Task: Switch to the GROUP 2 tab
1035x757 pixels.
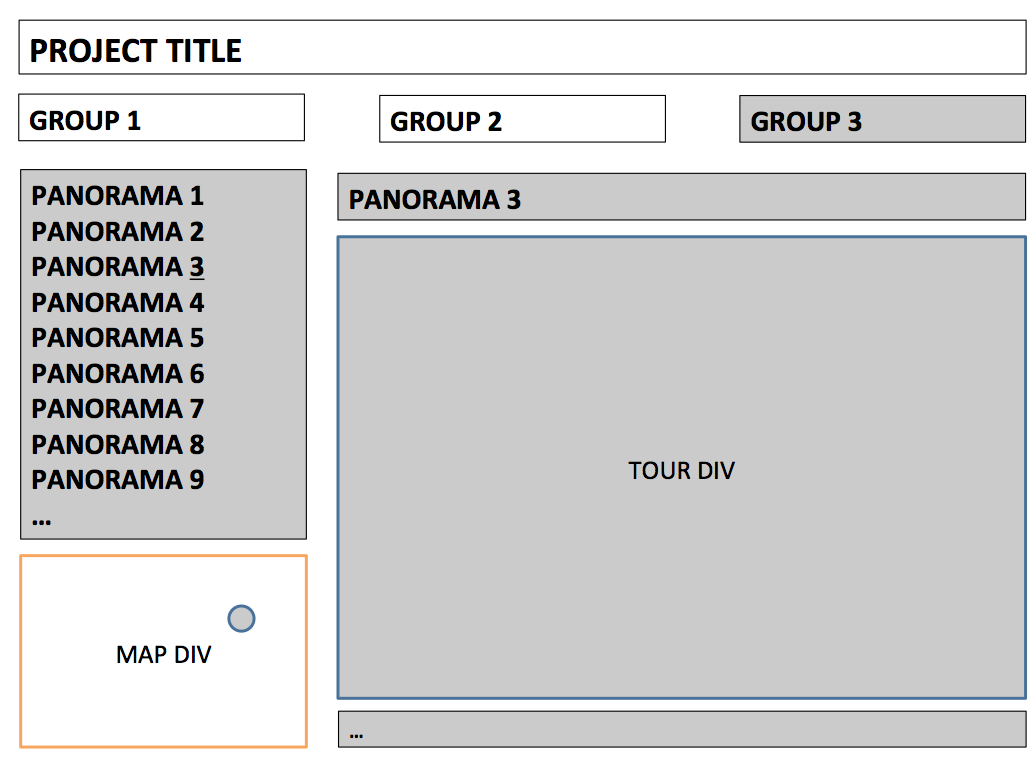Action: [522, 119]
